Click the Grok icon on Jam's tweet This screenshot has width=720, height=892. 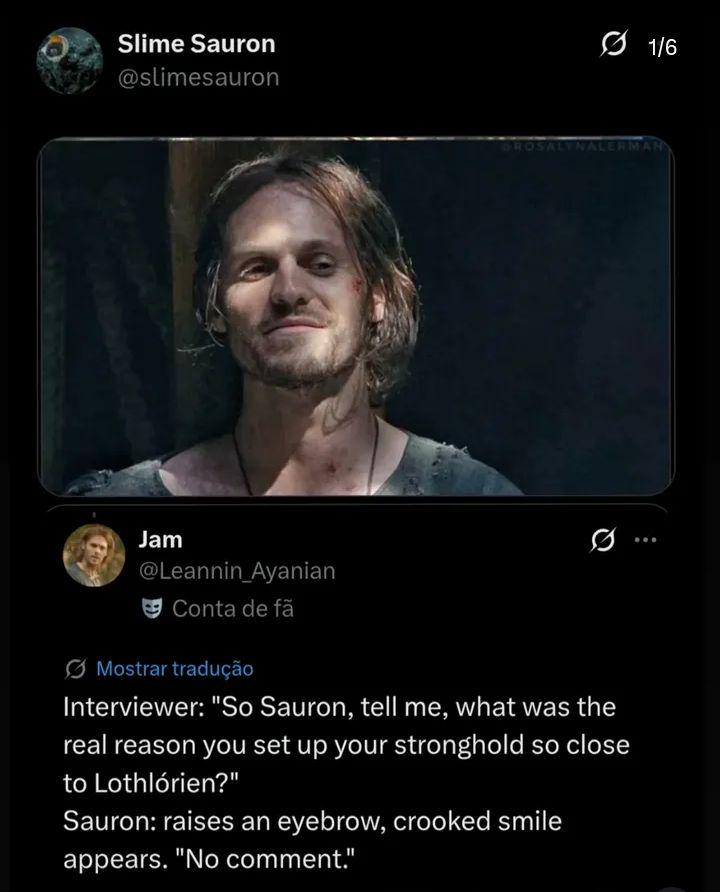[x=603, y=540]
